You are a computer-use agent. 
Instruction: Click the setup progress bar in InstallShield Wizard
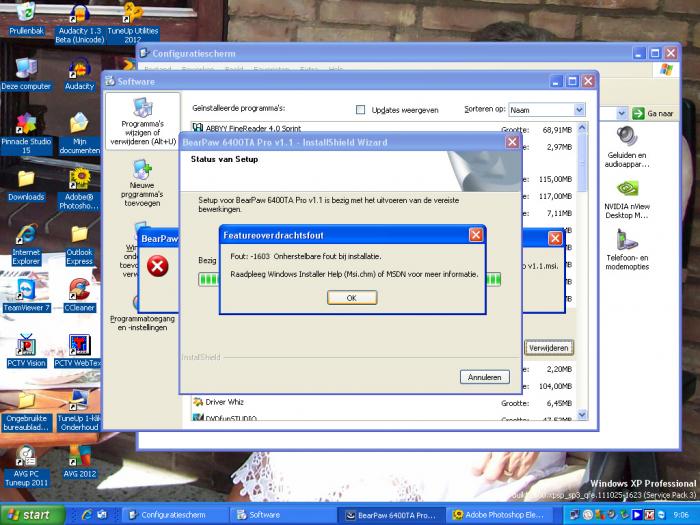[350, 279]
